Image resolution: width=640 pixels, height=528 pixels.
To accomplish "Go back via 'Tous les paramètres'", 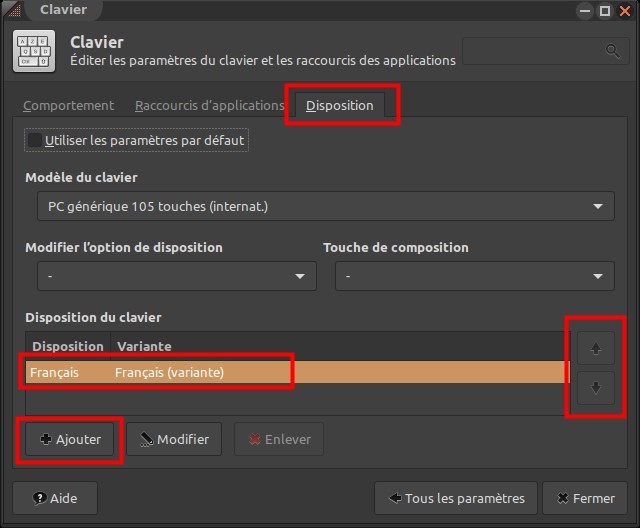I will coord(456,498).
